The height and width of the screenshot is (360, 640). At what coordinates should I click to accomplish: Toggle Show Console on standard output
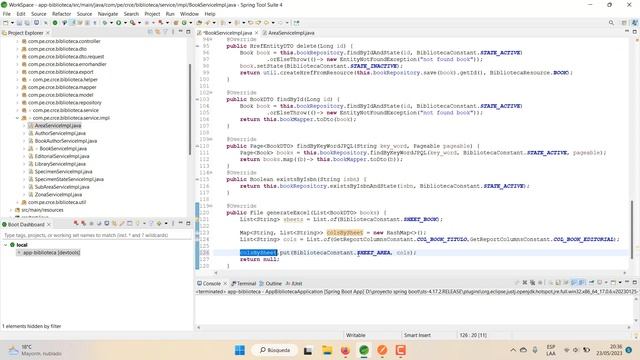point(573,282)
